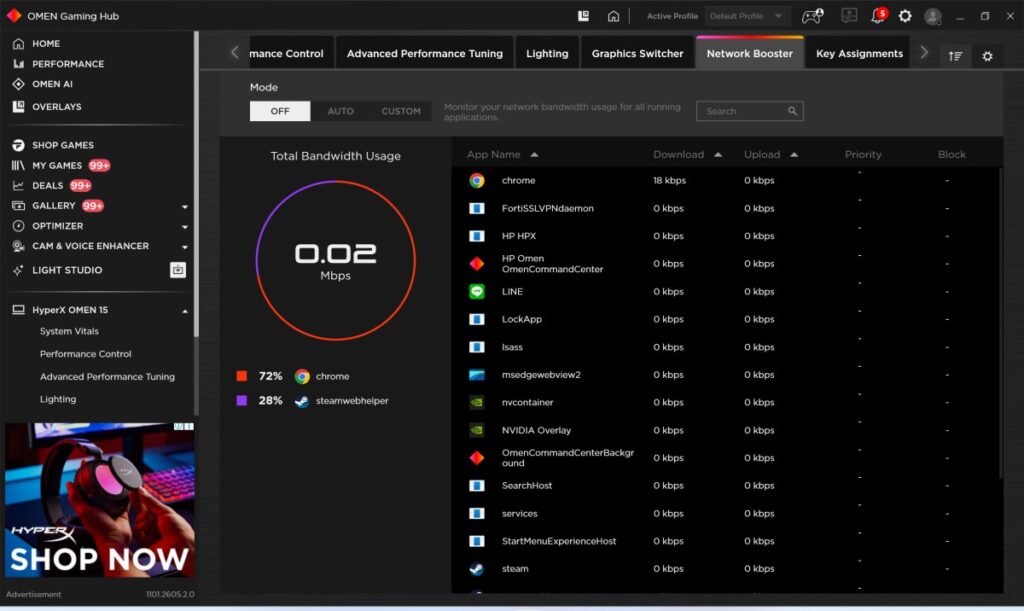This screenshot has width=1024, height=611.
Task: Switch to the Lighting tab
Action: tap(547, 54)
